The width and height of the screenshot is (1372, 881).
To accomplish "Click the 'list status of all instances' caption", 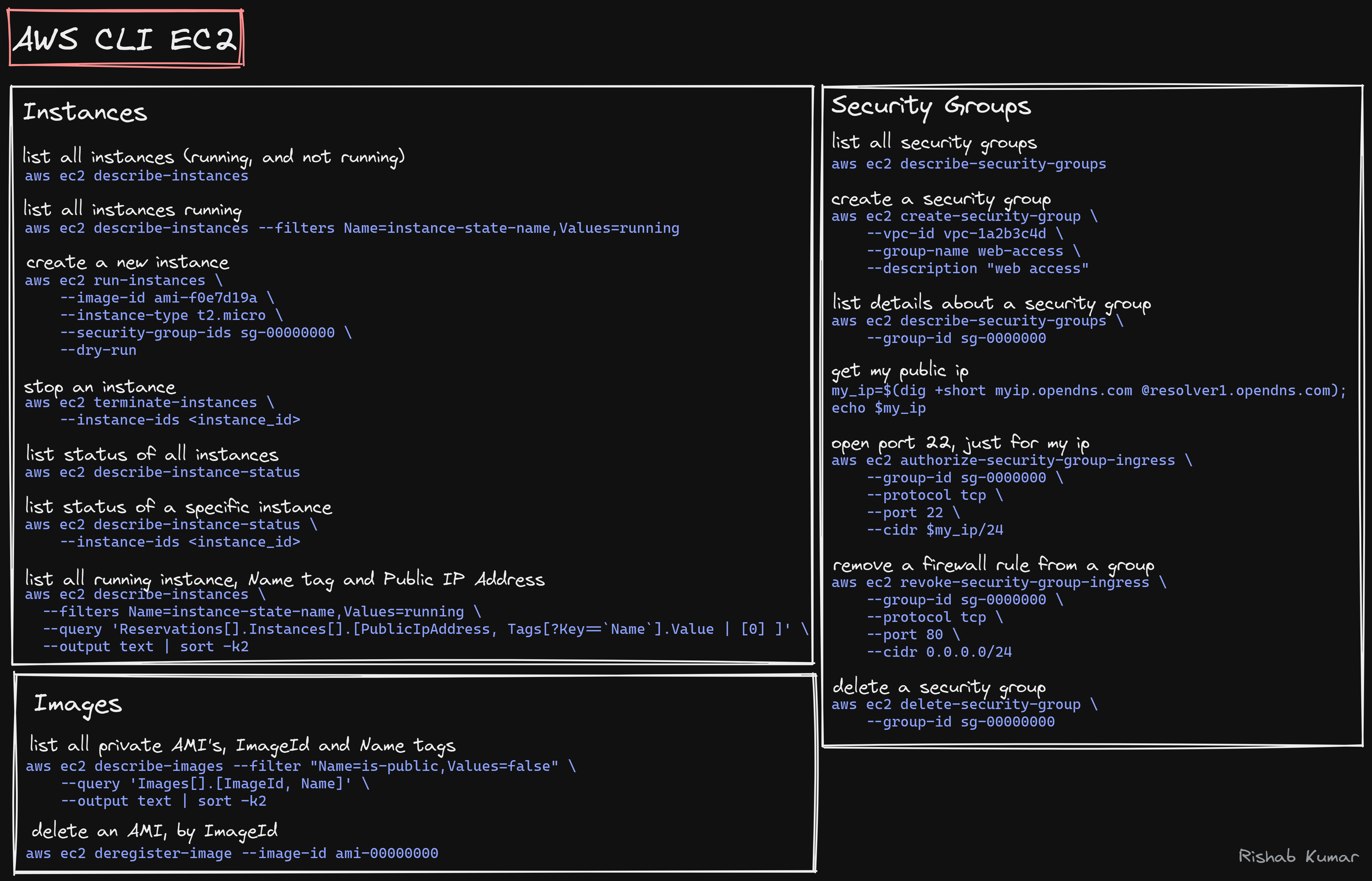I will (152, 454).
